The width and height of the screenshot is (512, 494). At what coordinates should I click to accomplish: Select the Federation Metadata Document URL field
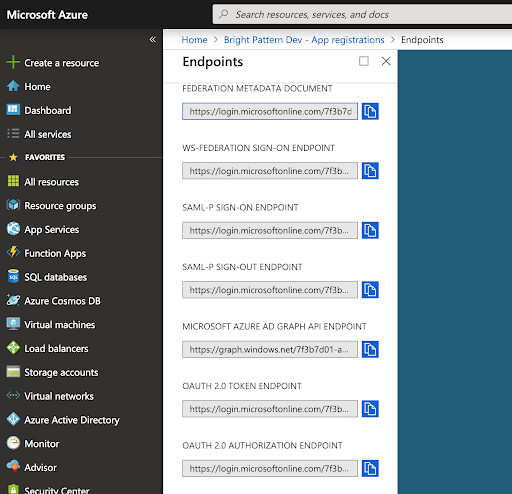pyautogui.click(x=270, y=111)
